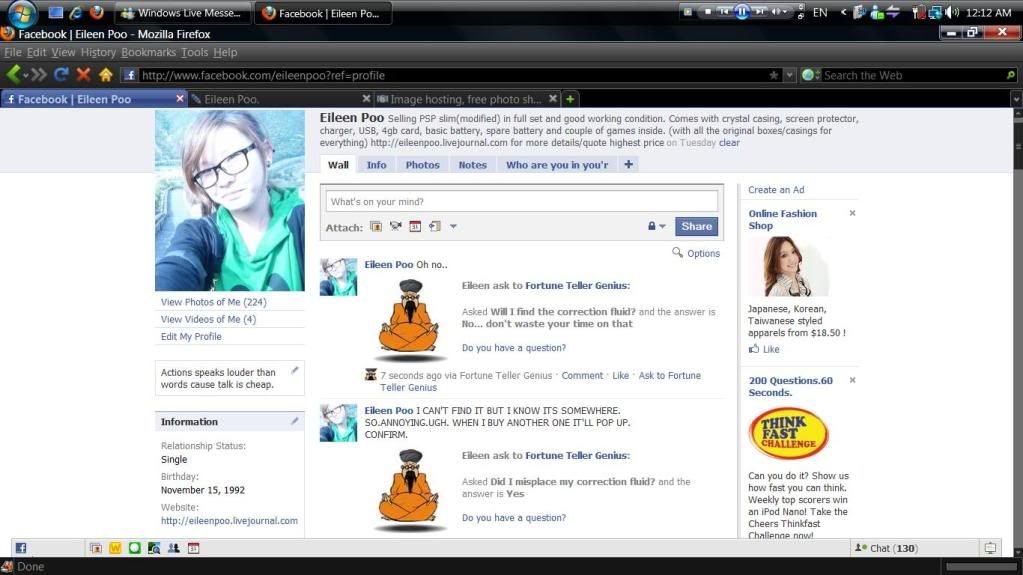Switch to the Photos profile tab
The height and width of the screenshot is (575, 1023).
coord(423,165)
